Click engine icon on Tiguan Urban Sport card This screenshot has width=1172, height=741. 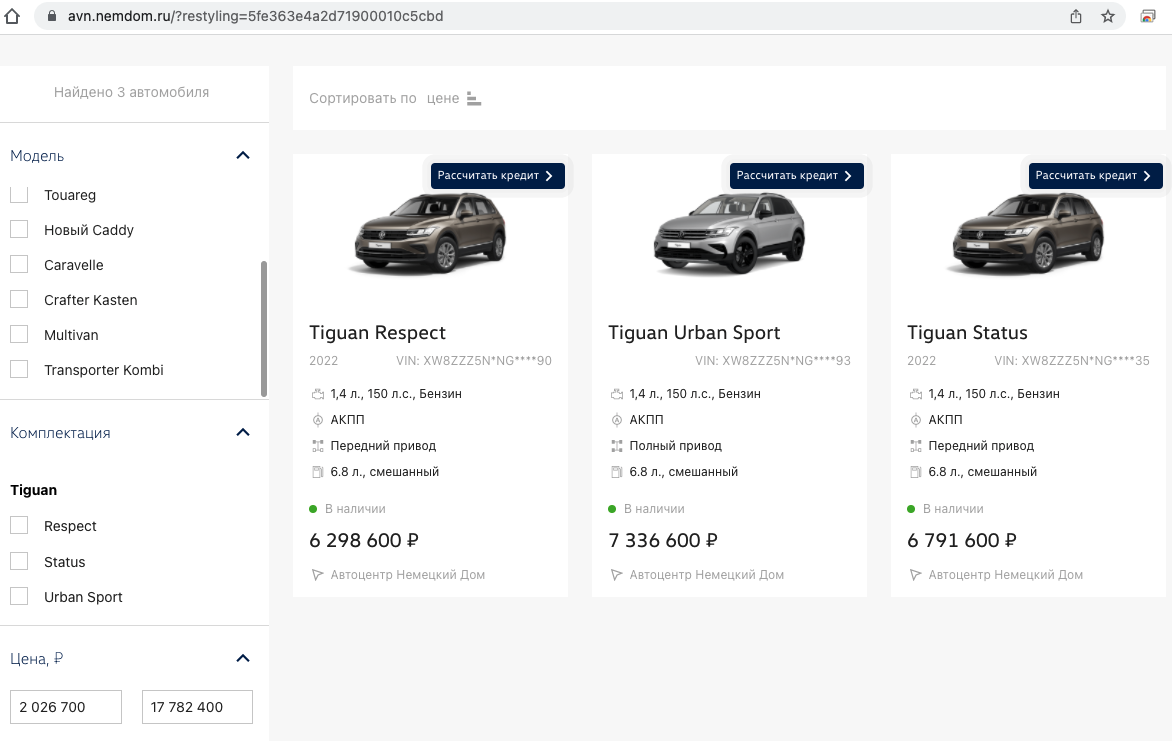[x=617, y=394]
